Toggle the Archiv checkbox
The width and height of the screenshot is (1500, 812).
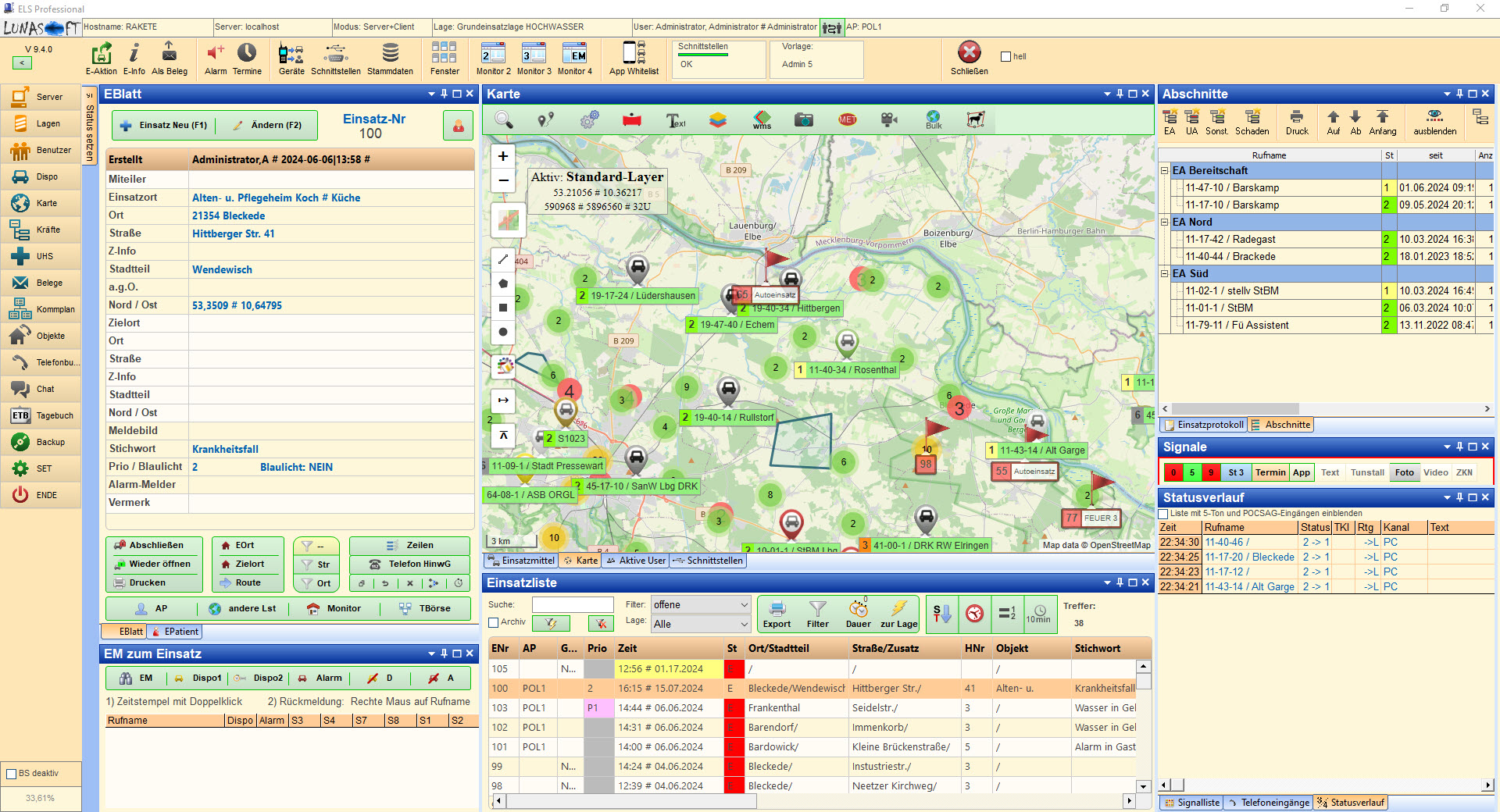[494, 622]
